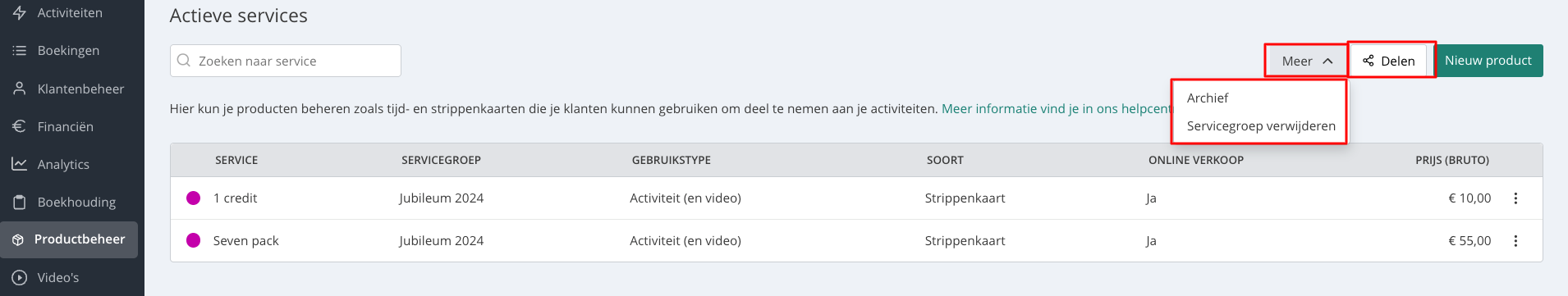
Task: Click the Boekingen list icon
Action: pyautogui.click(x=19, y=51)
